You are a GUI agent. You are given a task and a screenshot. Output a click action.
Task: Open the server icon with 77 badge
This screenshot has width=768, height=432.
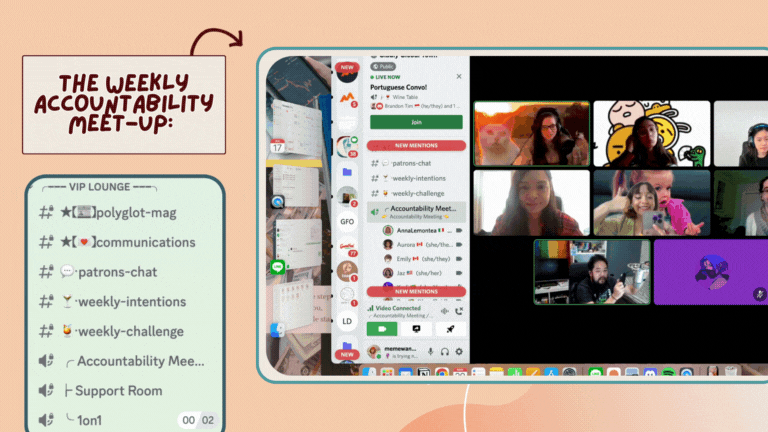pyautogui.click(x=347, y=247)
